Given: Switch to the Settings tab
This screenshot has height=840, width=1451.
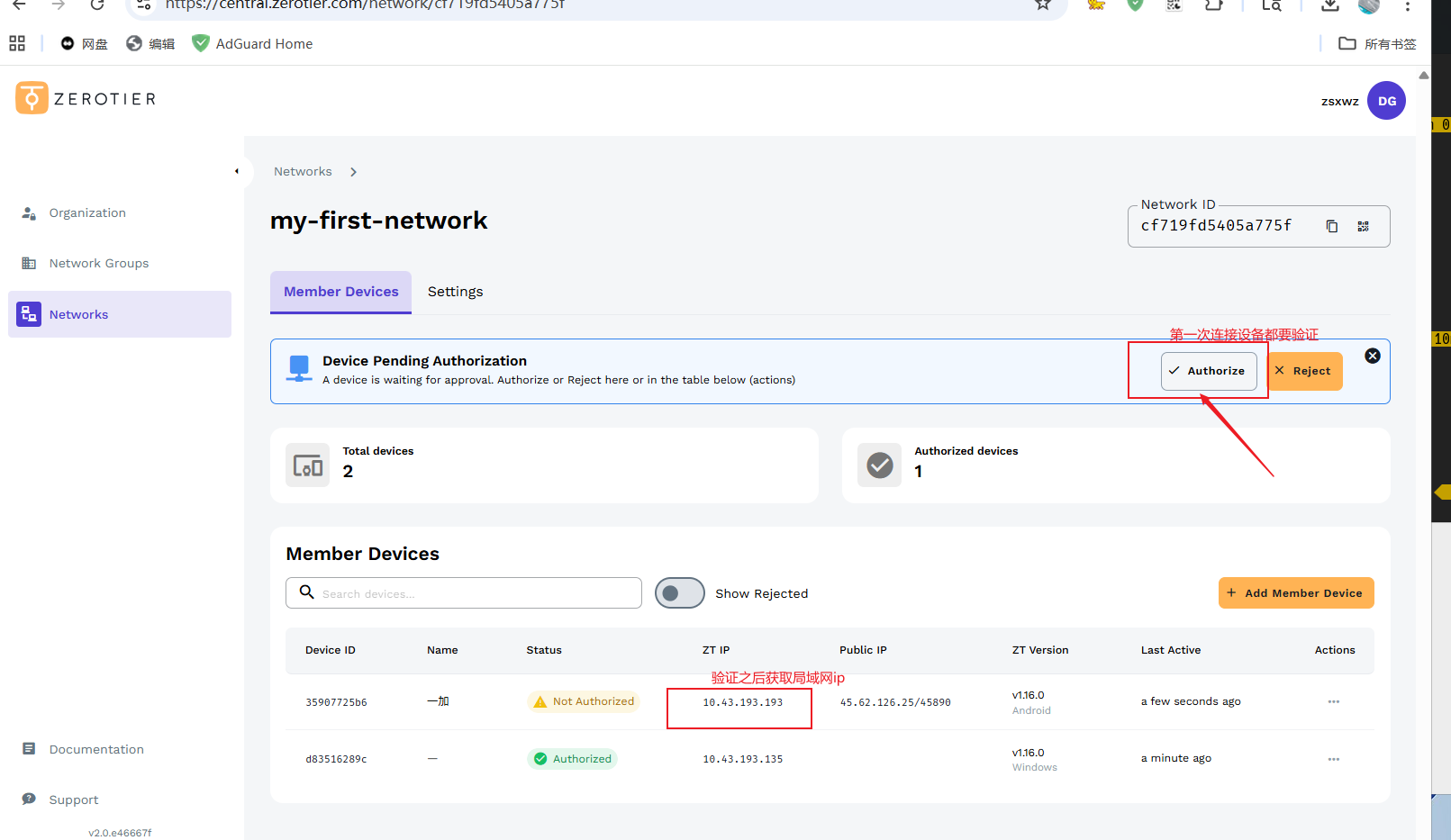Looking at the screenshot, I should point(455,292).
